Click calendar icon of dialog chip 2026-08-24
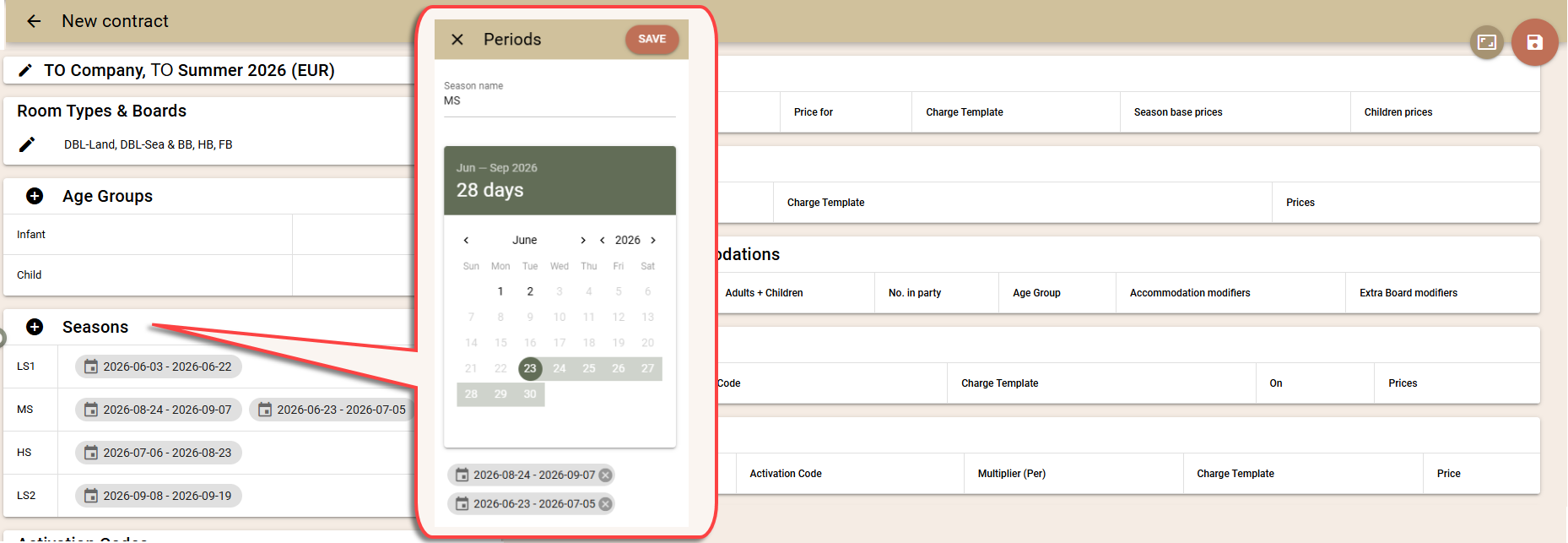The height and width of the screenshot is (543, 1568). tap(462, 475)
